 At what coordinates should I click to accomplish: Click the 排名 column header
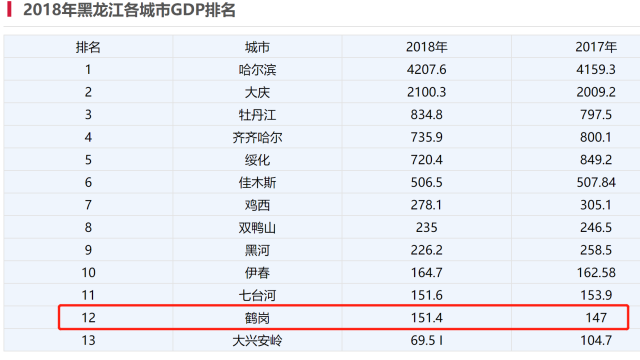tap(88, 47)
